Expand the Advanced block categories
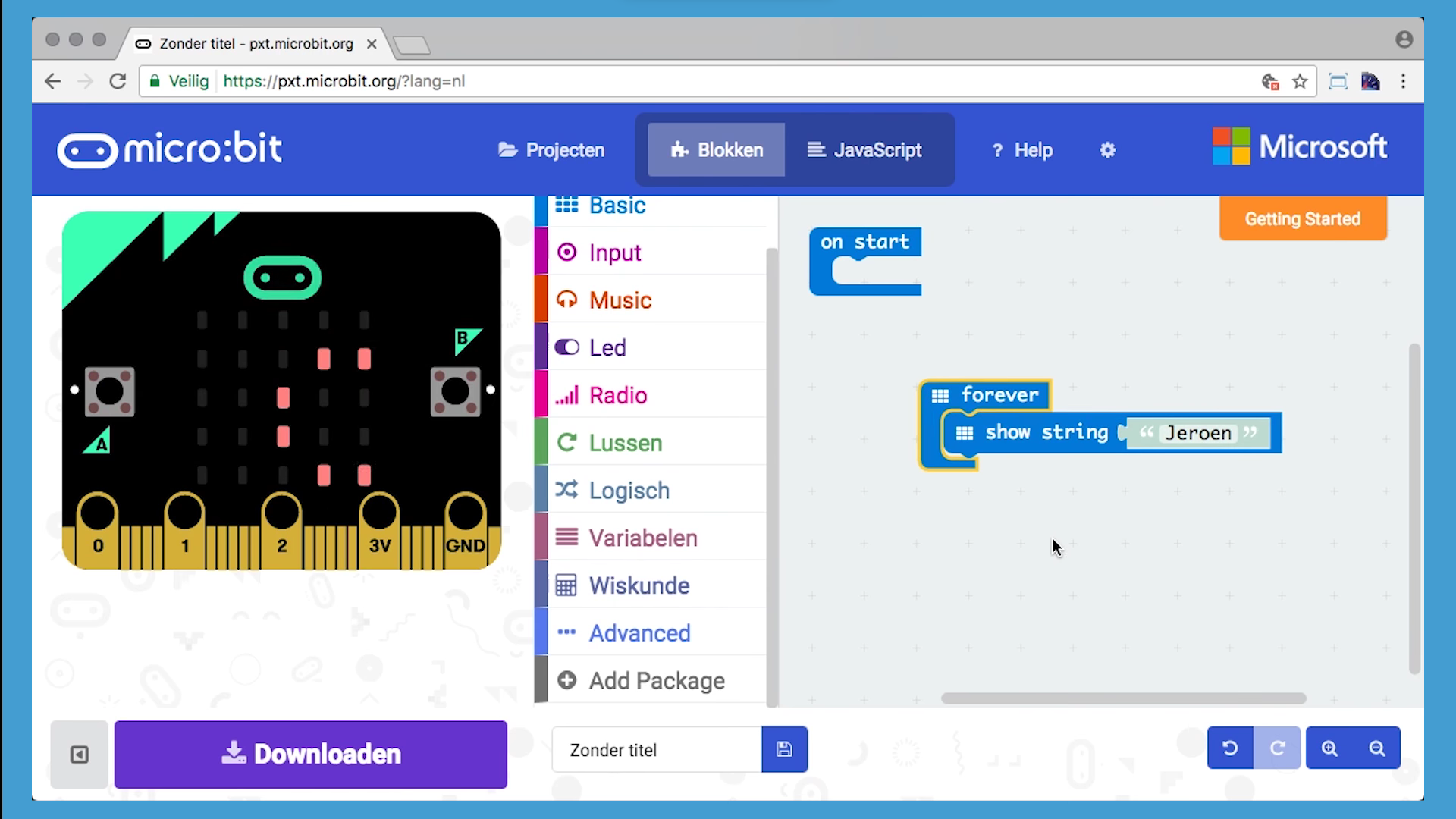The height and width of the screenshot is (819, 1456). click(639, 633)
